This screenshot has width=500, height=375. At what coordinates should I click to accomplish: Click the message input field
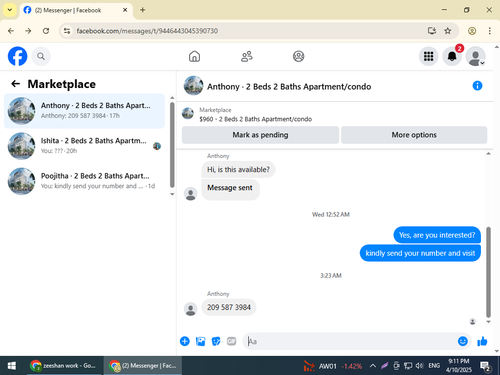350,341
